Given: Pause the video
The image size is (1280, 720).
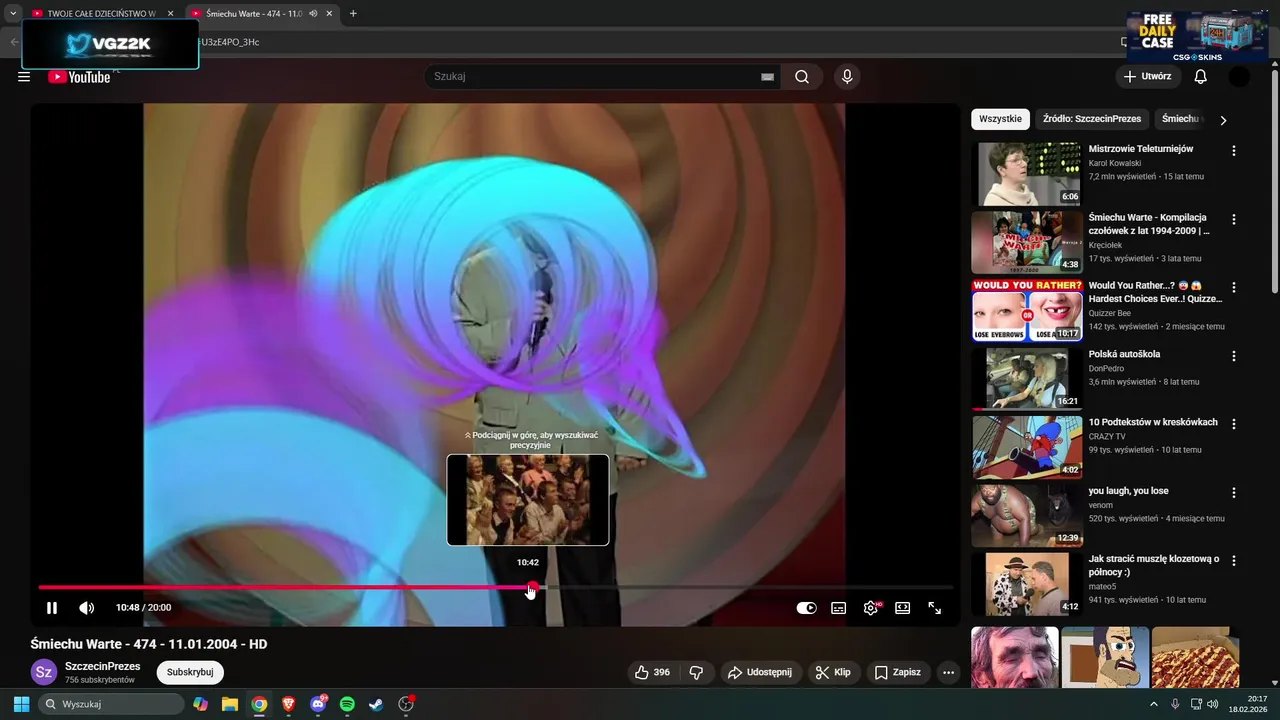Looking at the screenshot, I should (x=52, y=607).
